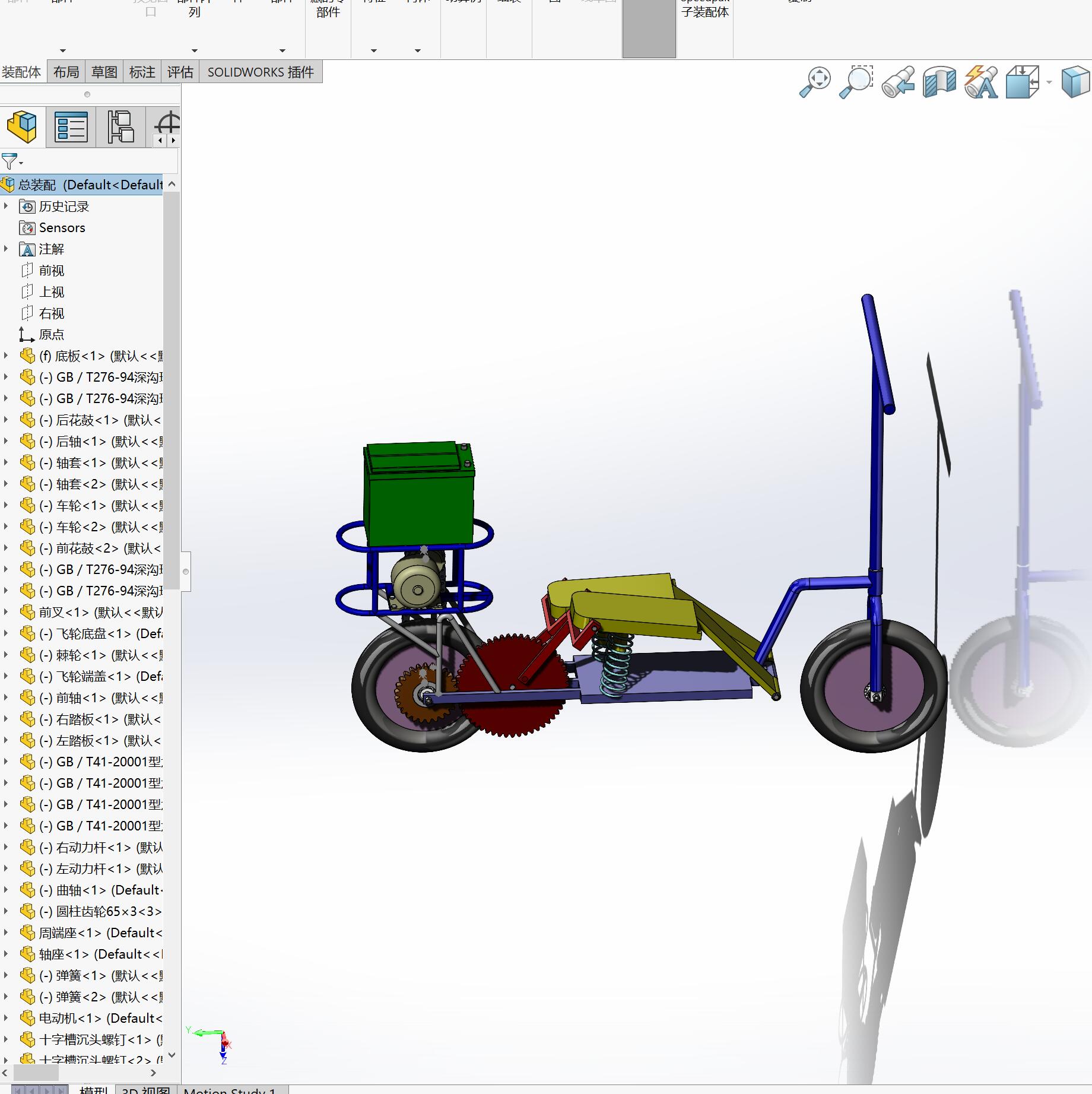
Task: Switch to the ConfigurationManager panel icon
Action: tap(120, 127)
